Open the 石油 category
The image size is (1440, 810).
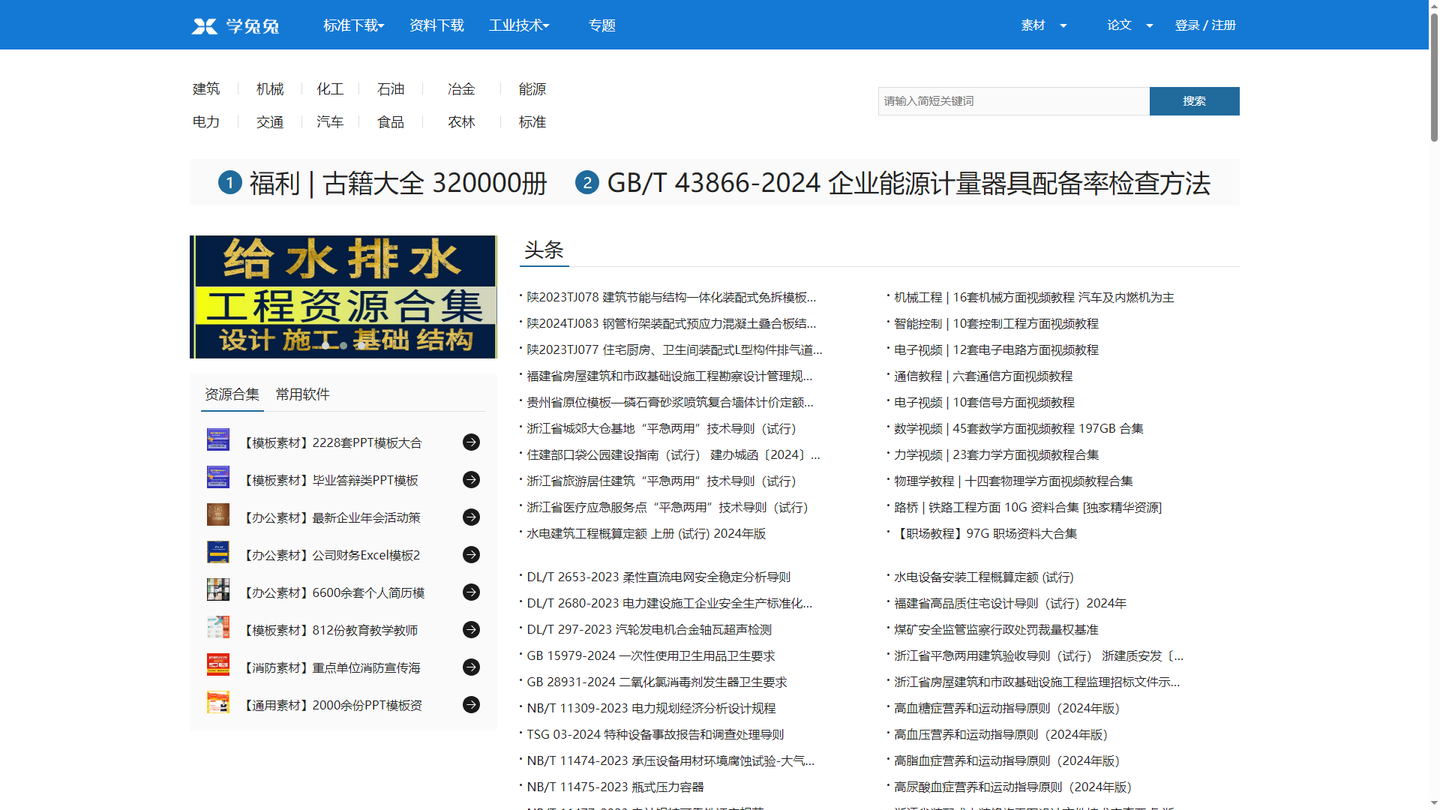(391, 89)
